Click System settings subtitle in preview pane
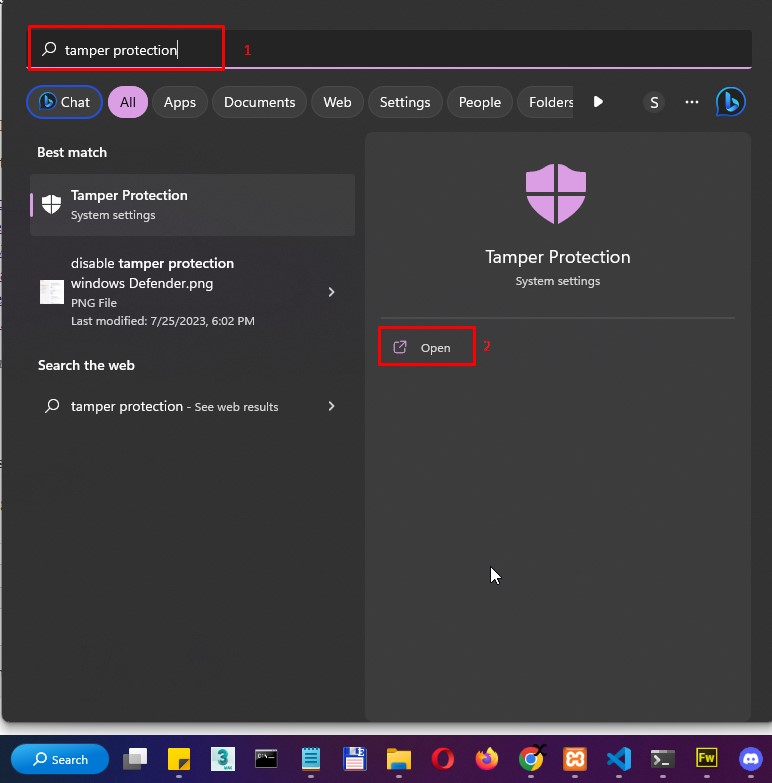 pyautogui.click(x=558, y=281)
